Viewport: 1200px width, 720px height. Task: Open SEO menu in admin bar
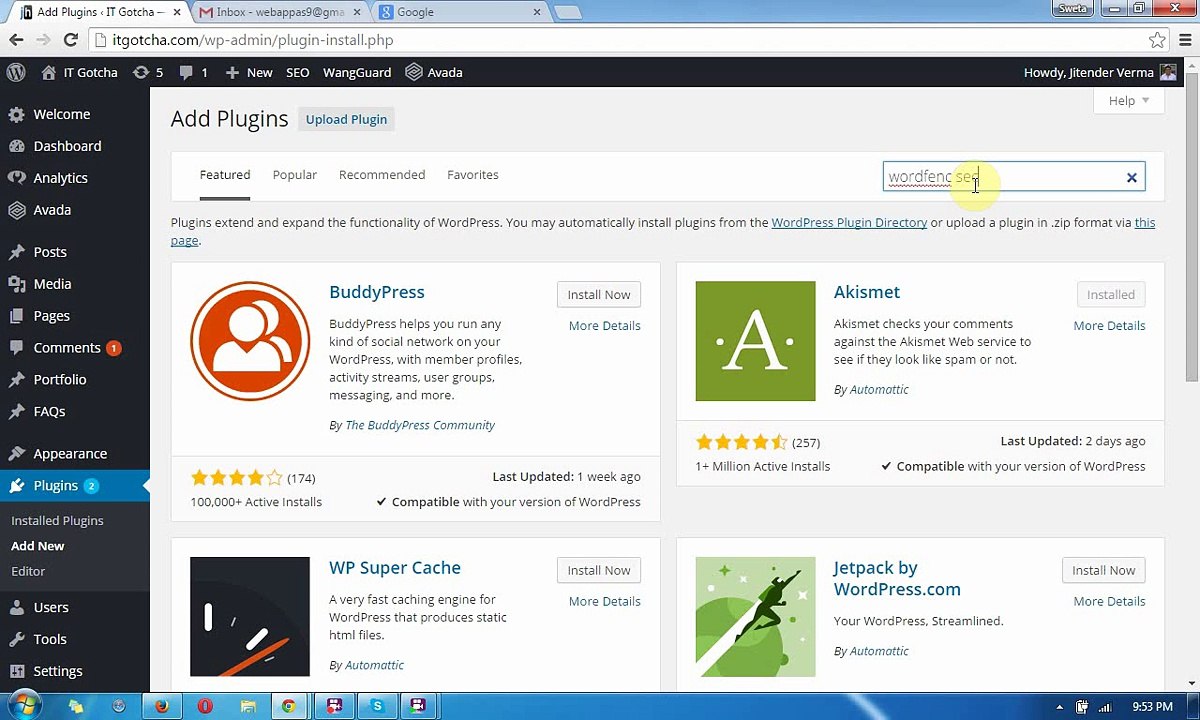pyautogui.click(x=297, y=72)
